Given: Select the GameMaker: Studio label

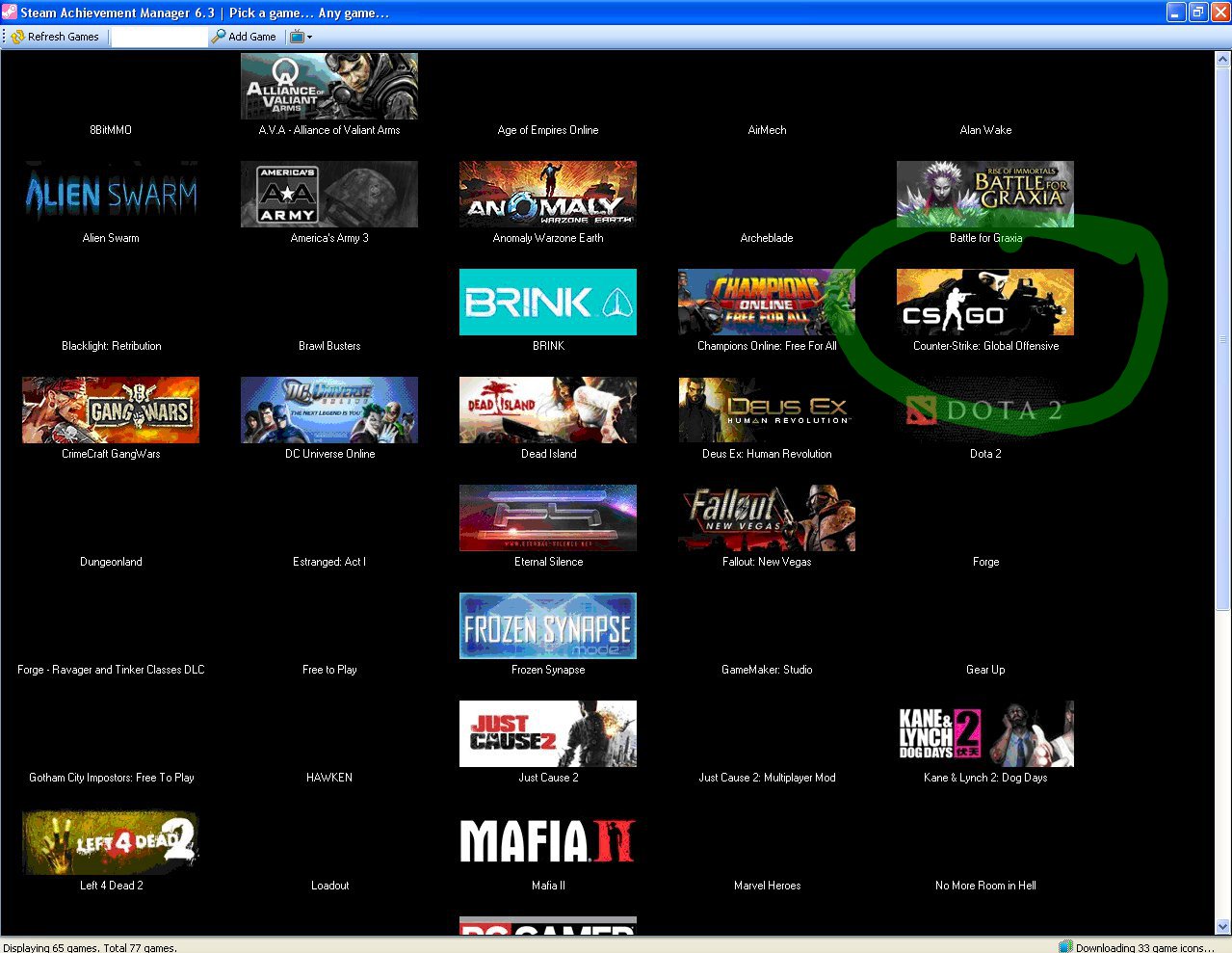Looking at the screenshot, I should [x=767, y=670].
